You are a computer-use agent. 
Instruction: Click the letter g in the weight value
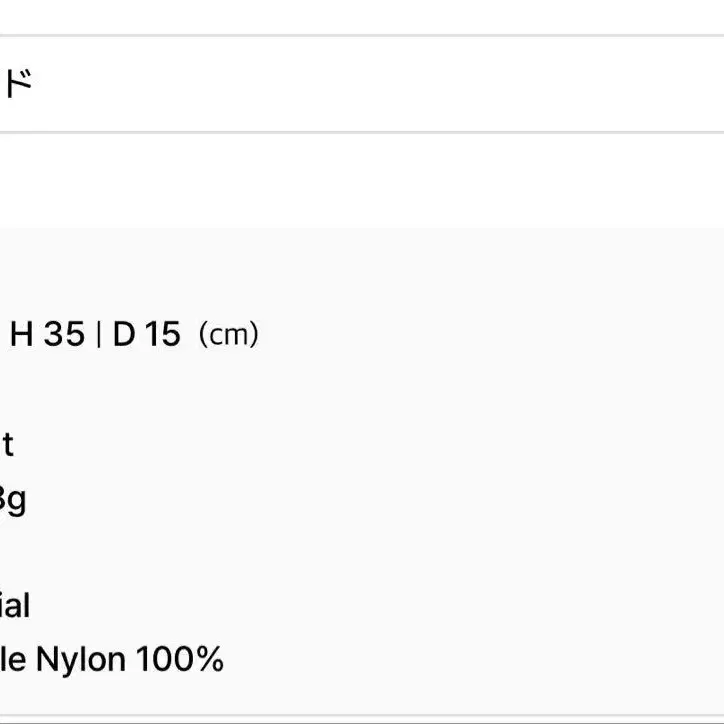coord(17,501)
